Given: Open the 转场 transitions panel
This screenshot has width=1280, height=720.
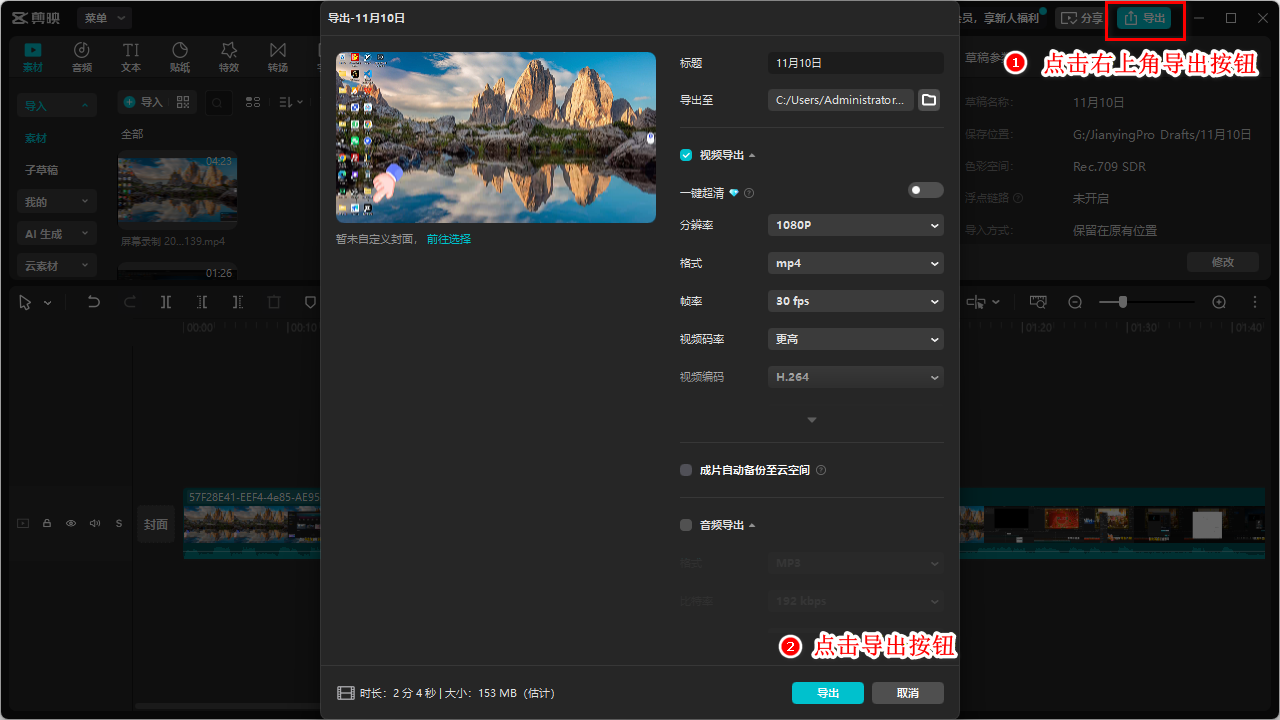Looking at the screenshot, I should point(277,56).
